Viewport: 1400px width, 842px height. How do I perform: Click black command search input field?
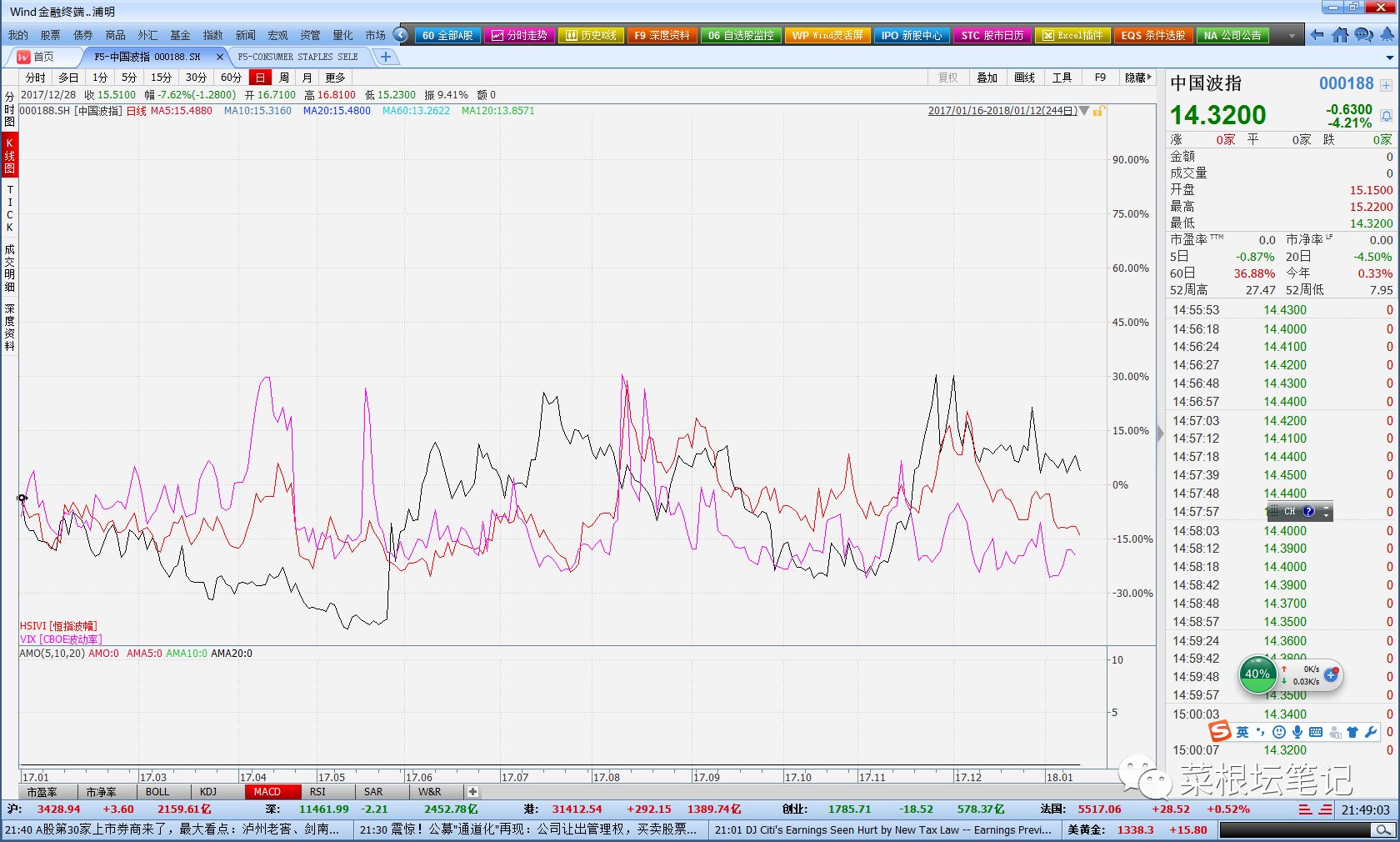[1295, 830]
